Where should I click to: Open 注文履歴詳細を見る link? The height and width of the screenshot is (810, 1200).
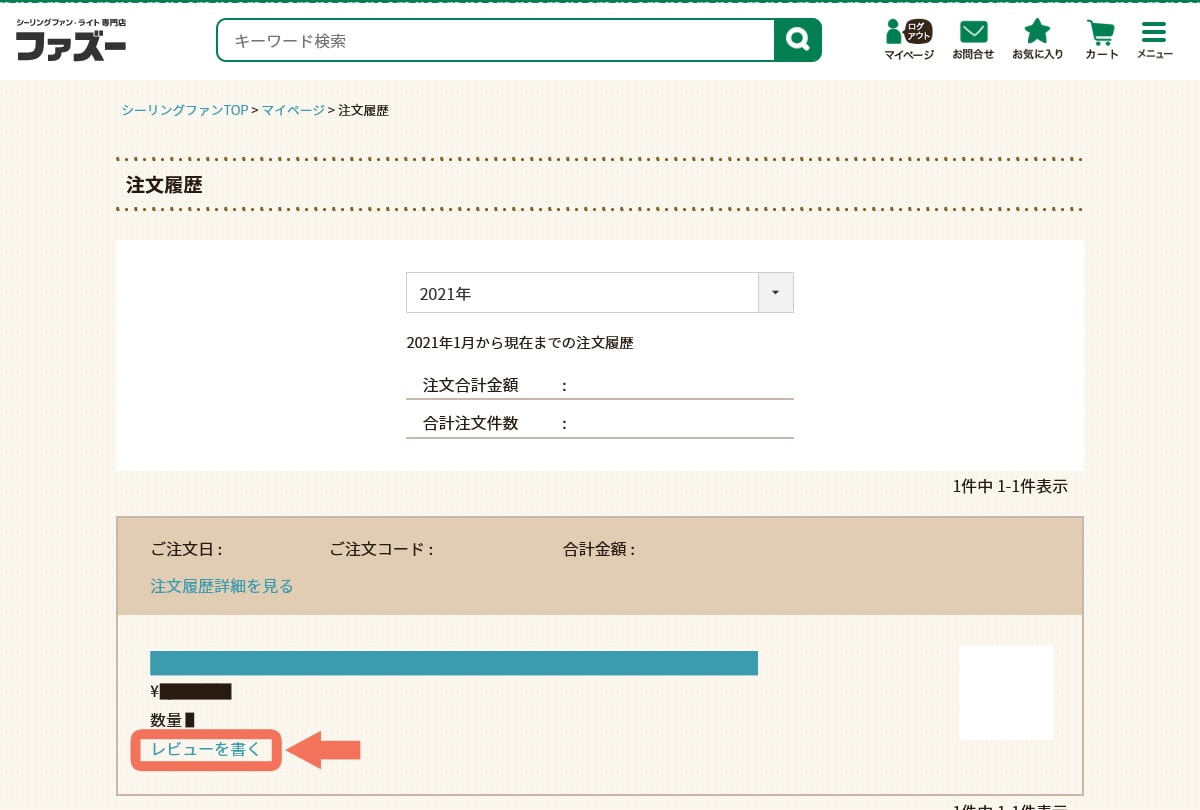222,586
